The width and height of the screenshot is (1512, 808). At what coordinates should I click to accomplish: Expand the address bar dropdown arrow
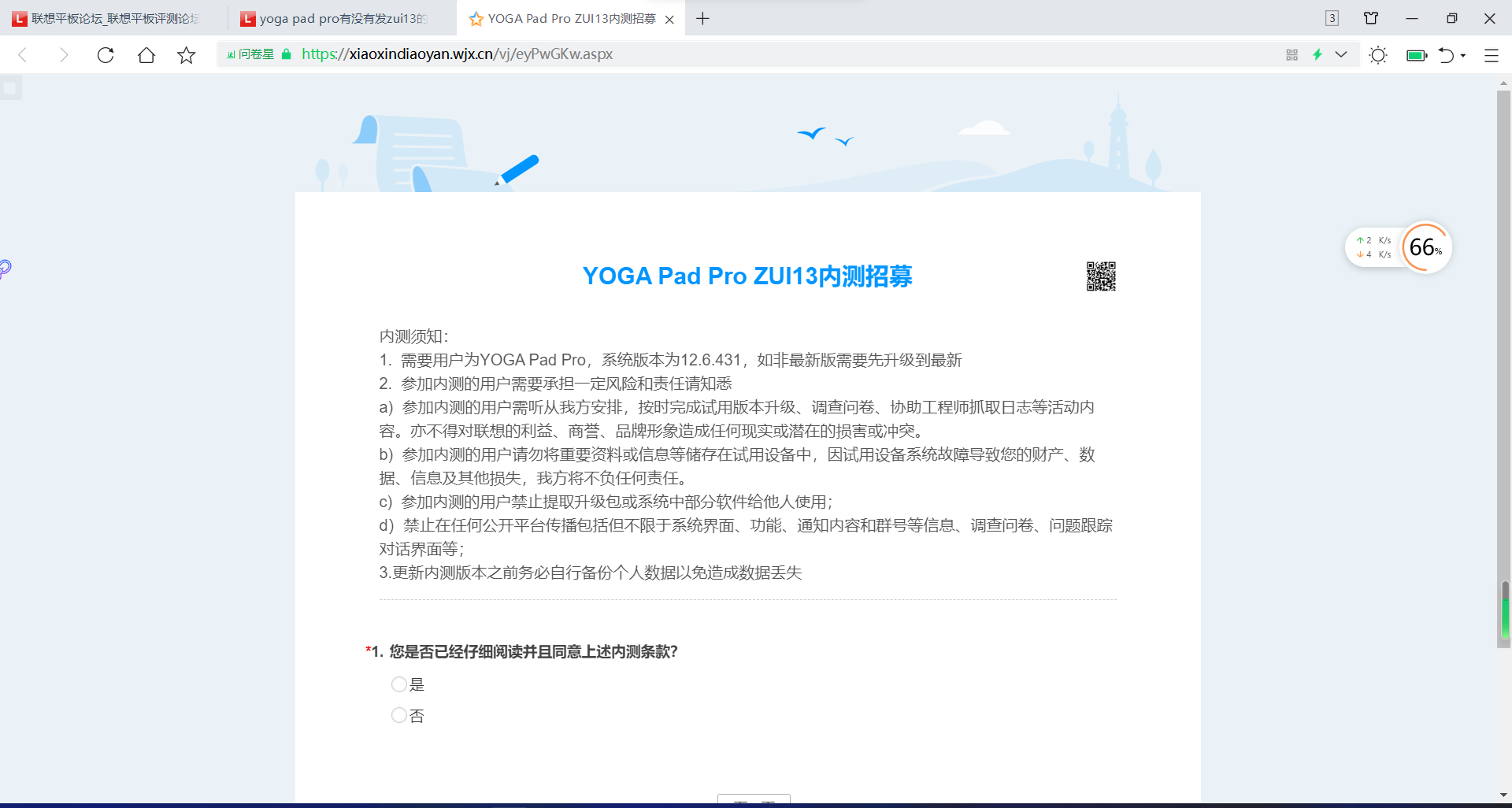pos(1341,54)
